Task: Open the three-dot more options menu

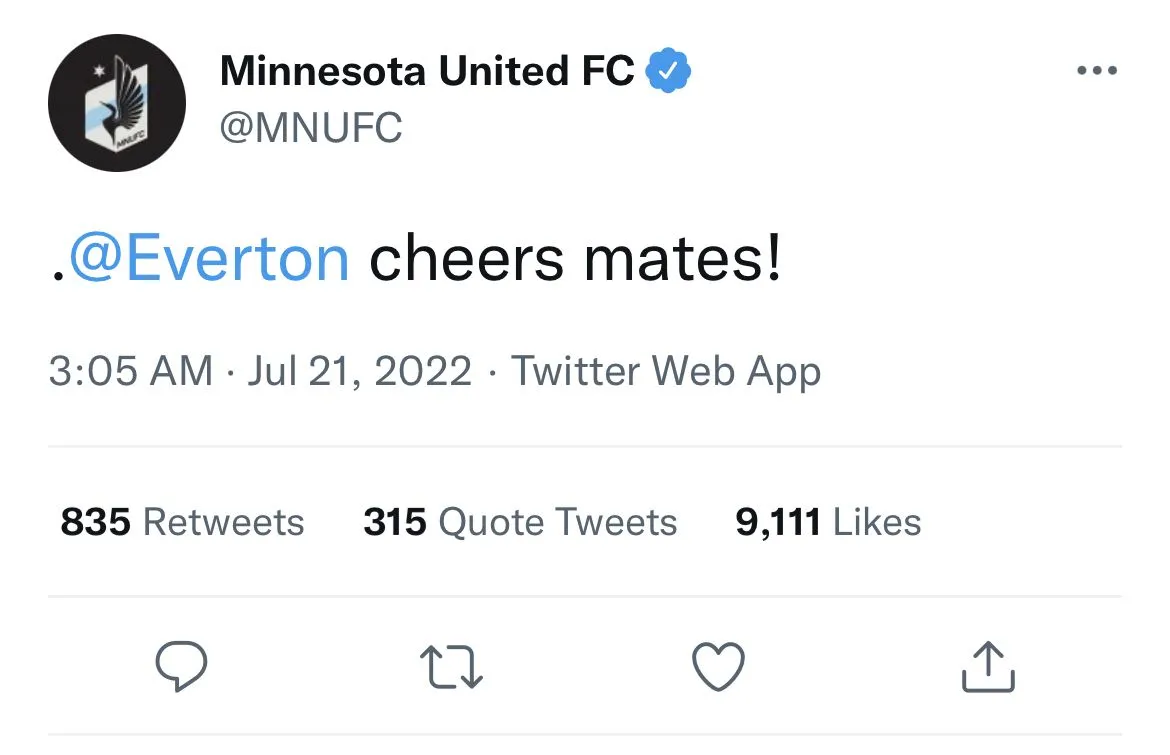Action: tap(1096, 72)
